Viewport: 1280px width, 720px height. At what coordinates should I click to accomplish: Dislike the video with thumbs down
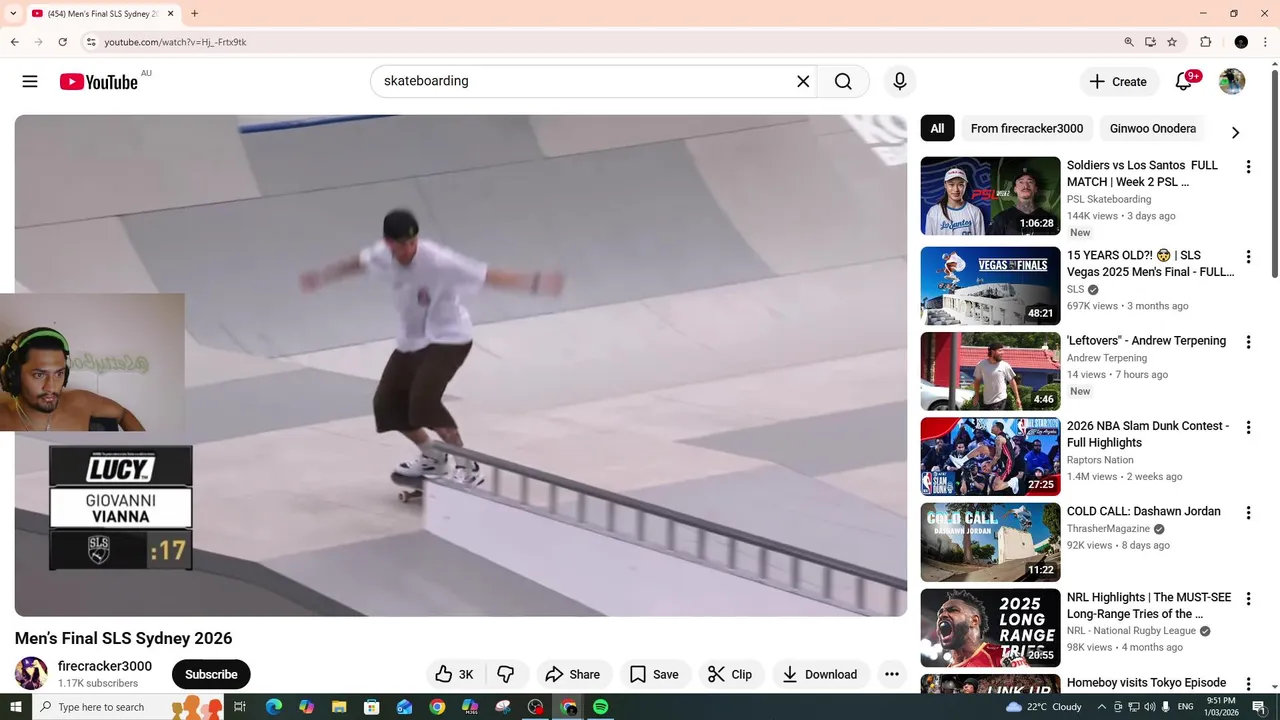tap(506, 674)
